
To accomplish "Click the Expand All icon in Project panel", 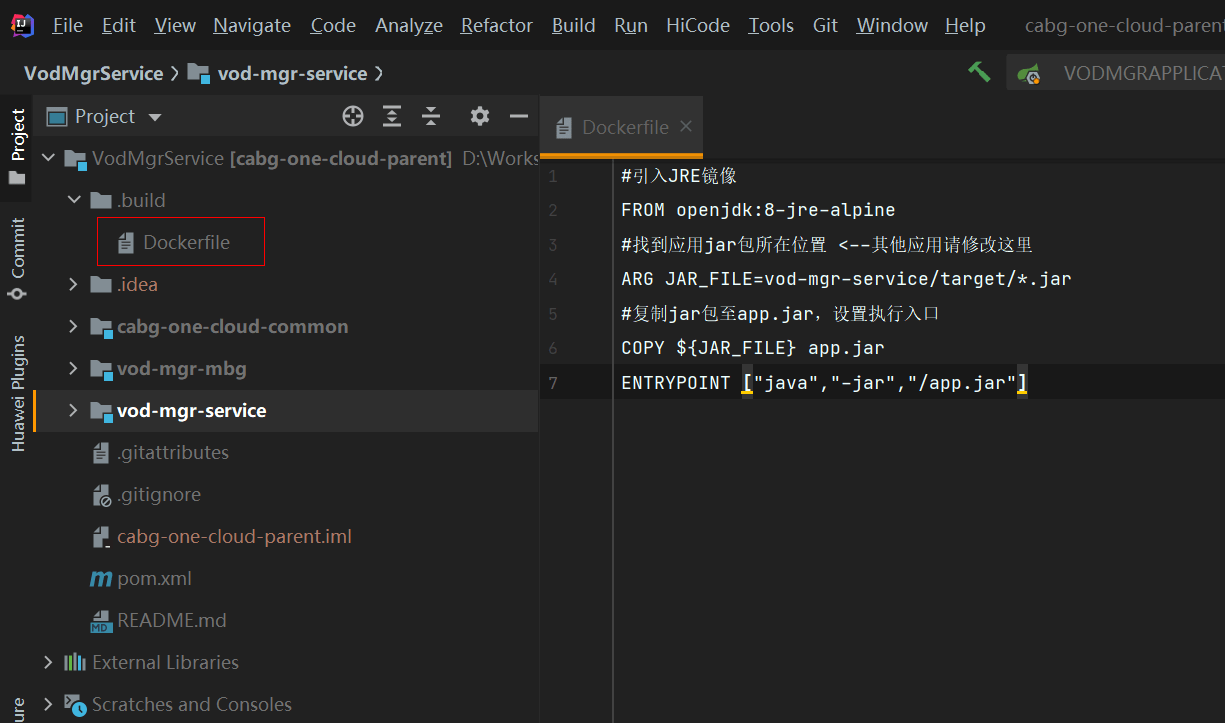I will [392, 117].
